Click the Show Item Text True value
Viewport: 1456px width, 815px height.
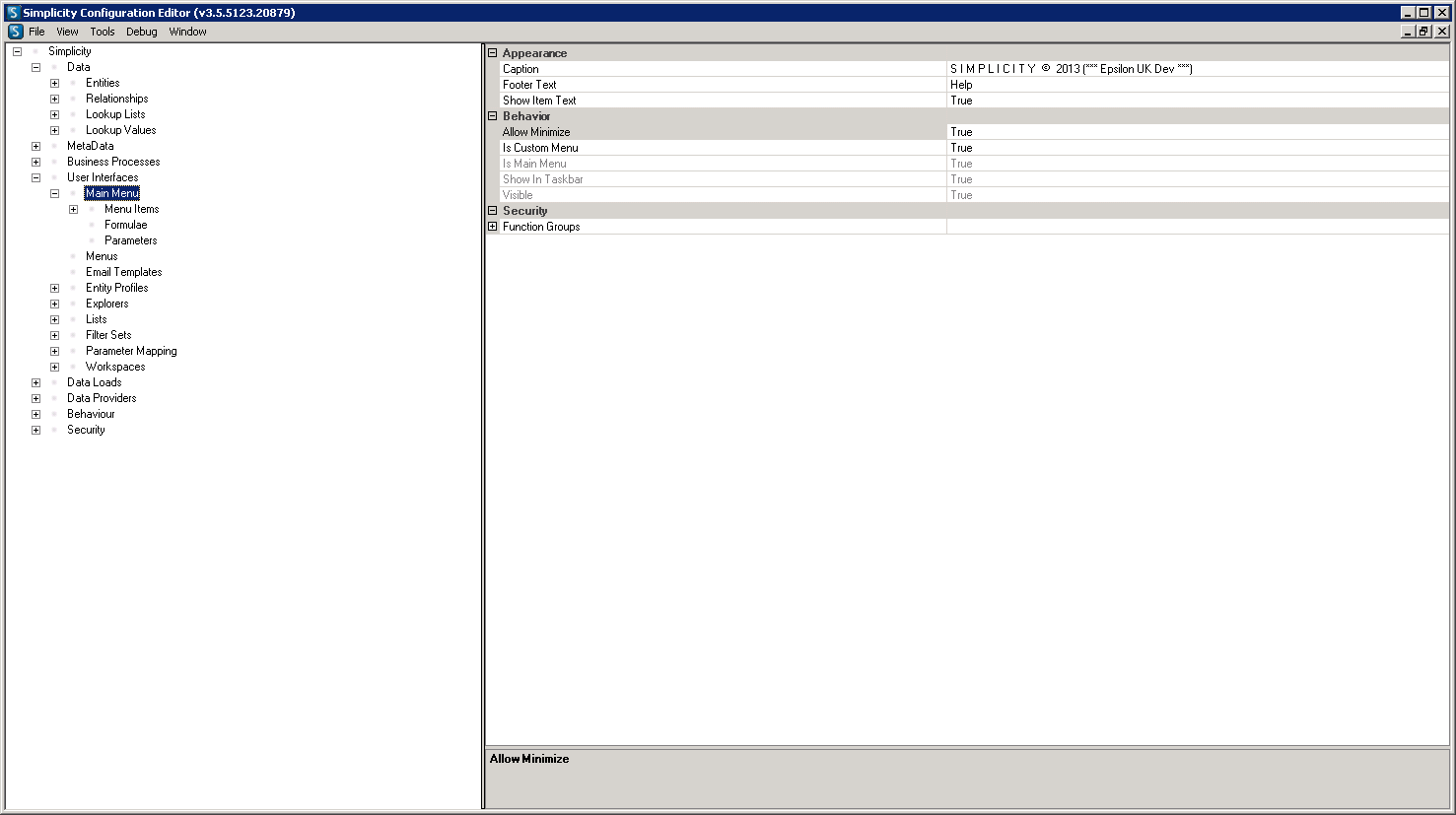click(1198, 101)
